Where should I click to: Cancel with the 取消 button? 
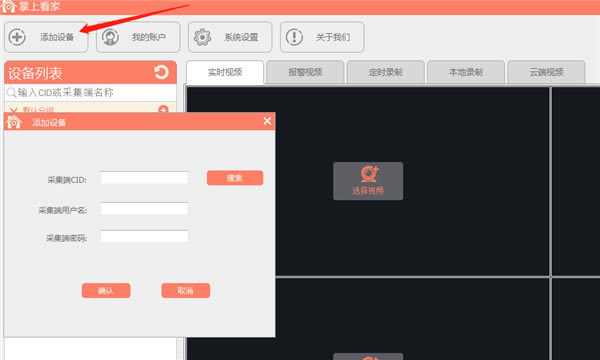click(x=186, y=291)
